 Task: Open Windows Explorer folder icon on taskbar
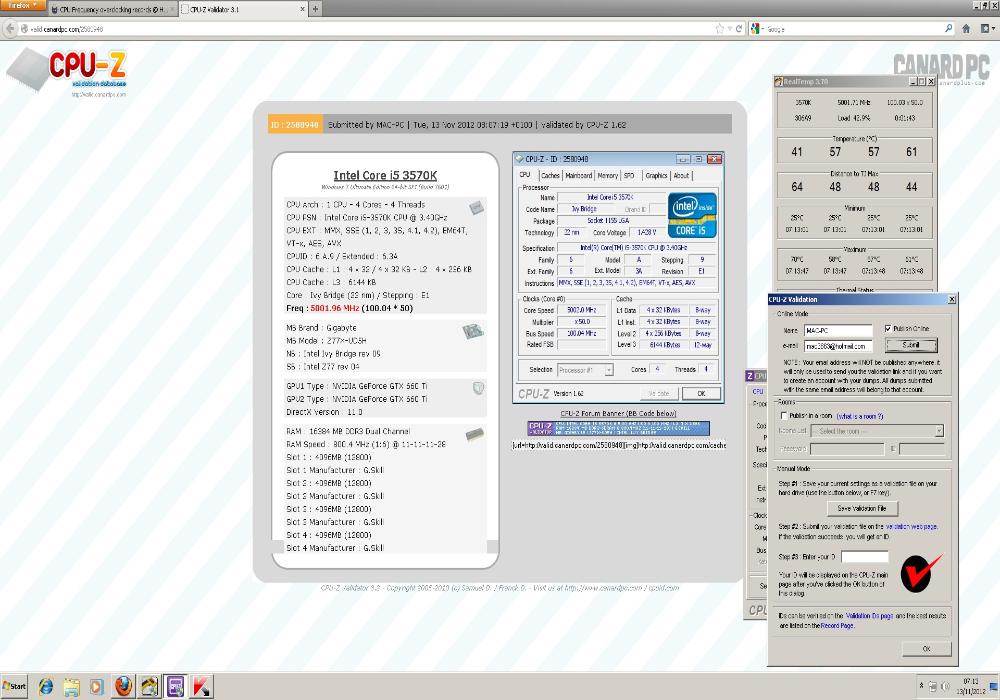tap(71, 687)
